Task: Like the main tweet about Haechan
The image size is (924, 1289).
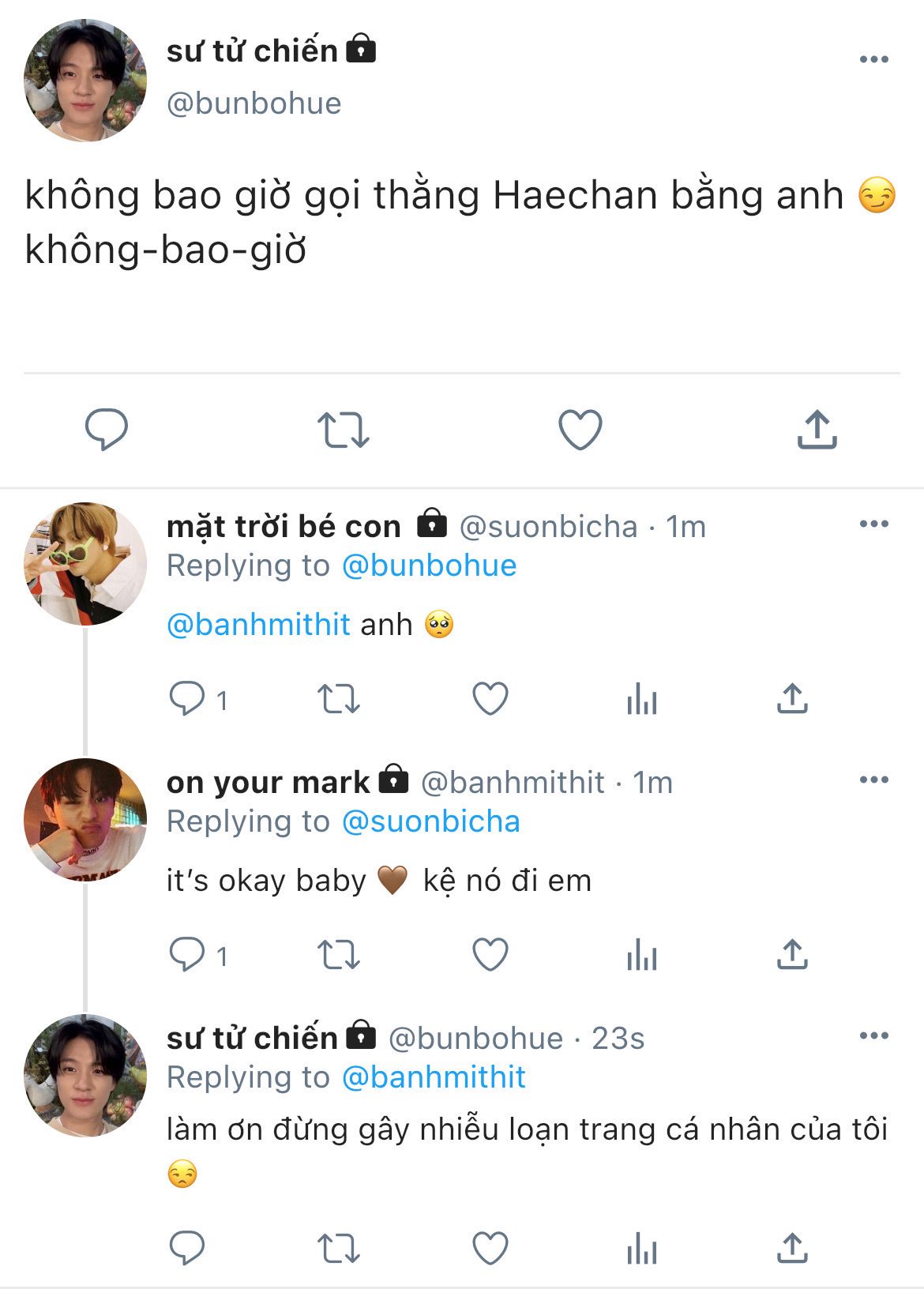Action: click(580, 430)
